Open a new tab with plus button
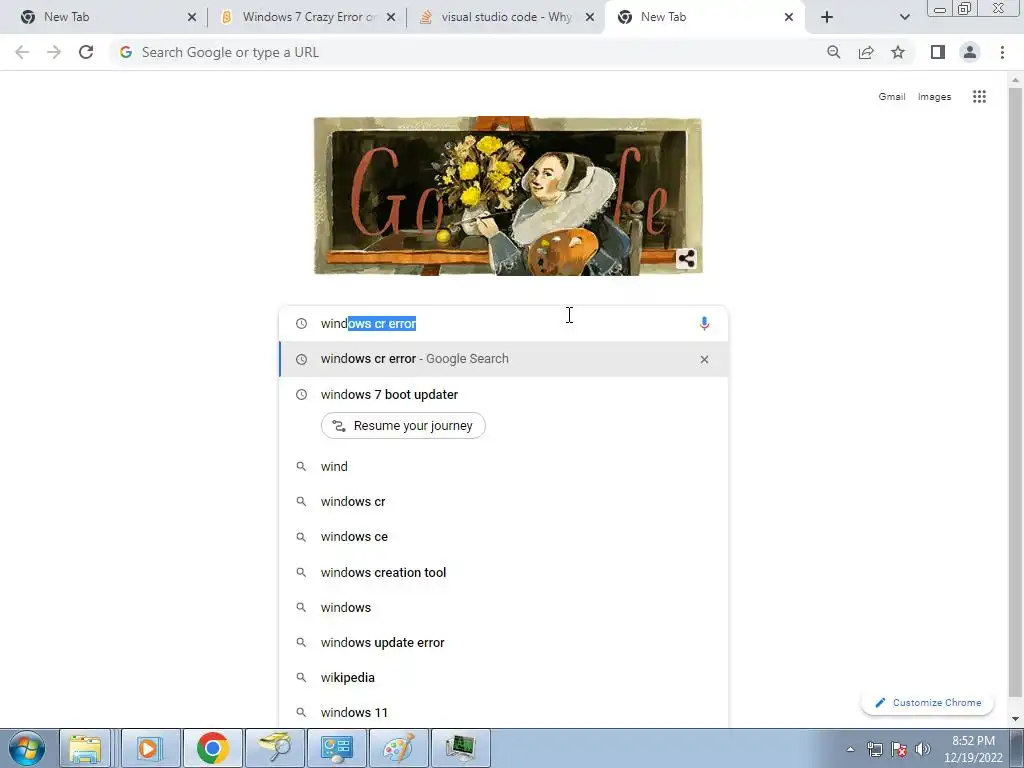This screenshot has width=1024, height=768. tap(827, 17)
